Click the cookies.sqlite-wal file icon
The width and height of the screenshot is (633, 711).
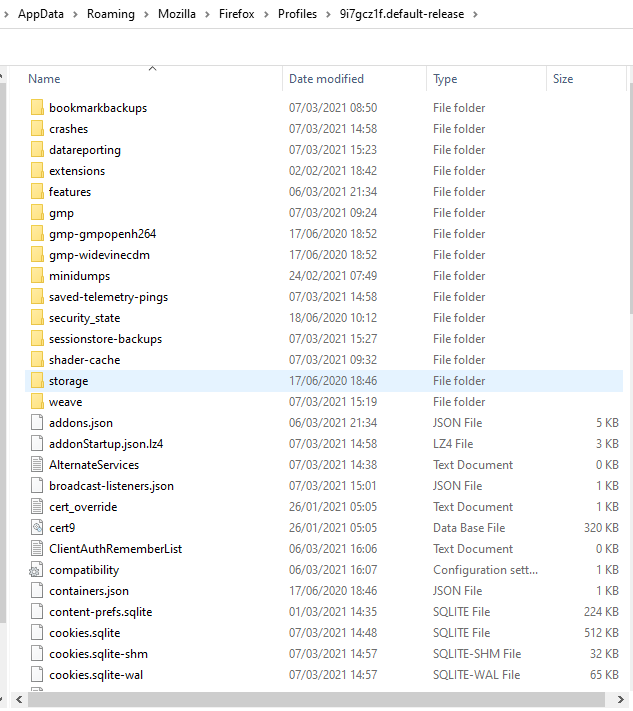(x=37, y=675)
